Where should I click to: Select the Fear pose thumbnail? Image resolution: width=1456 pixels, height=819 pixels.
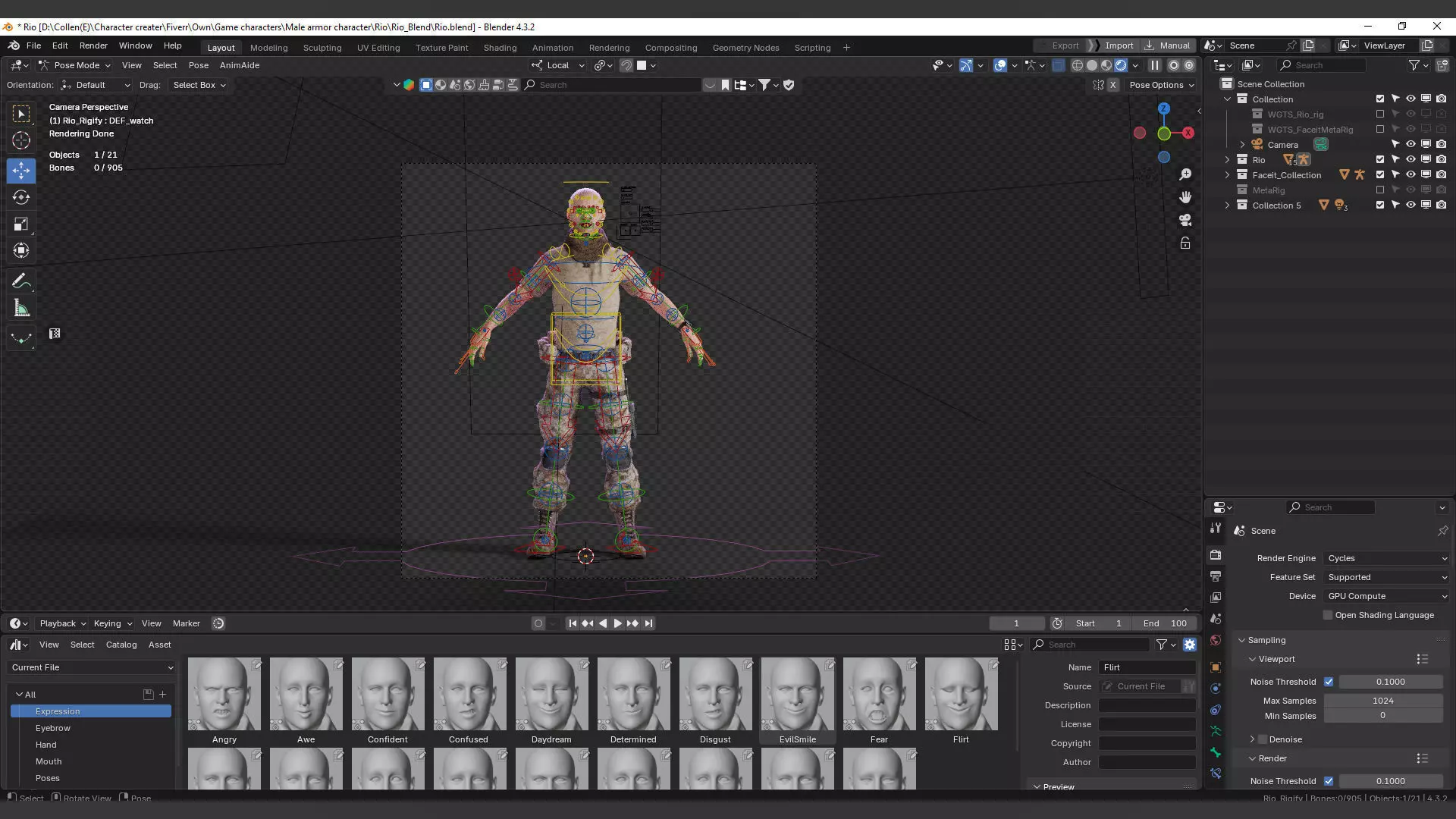[879, 695]
